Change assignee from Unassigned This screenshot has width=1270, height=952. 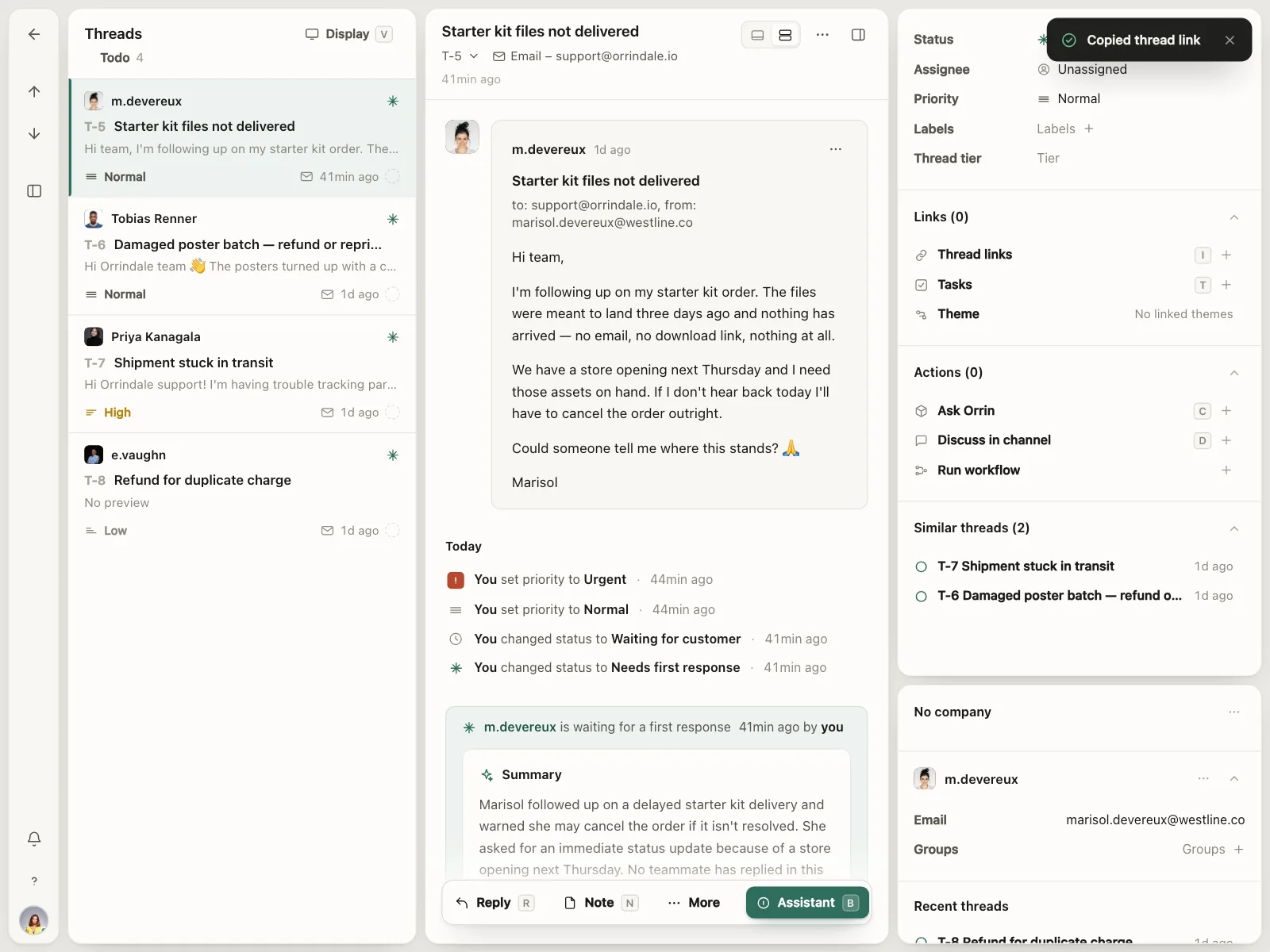[x=1083, y=69]
